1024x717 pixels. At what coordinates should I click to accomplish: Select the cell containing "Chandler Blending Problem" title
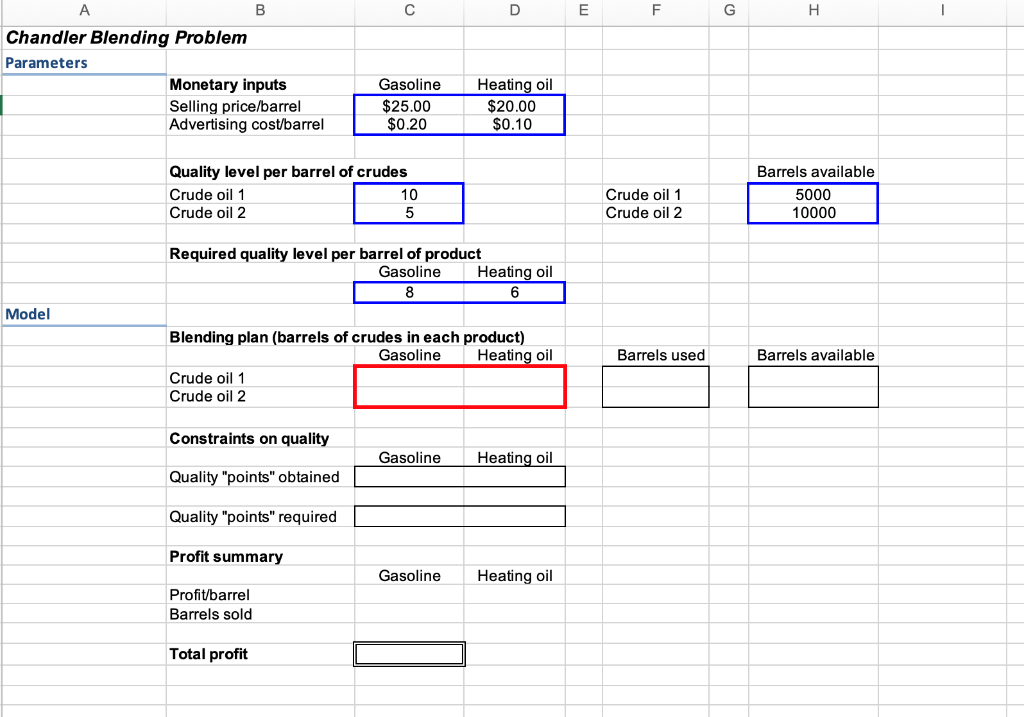pos(84,38)
